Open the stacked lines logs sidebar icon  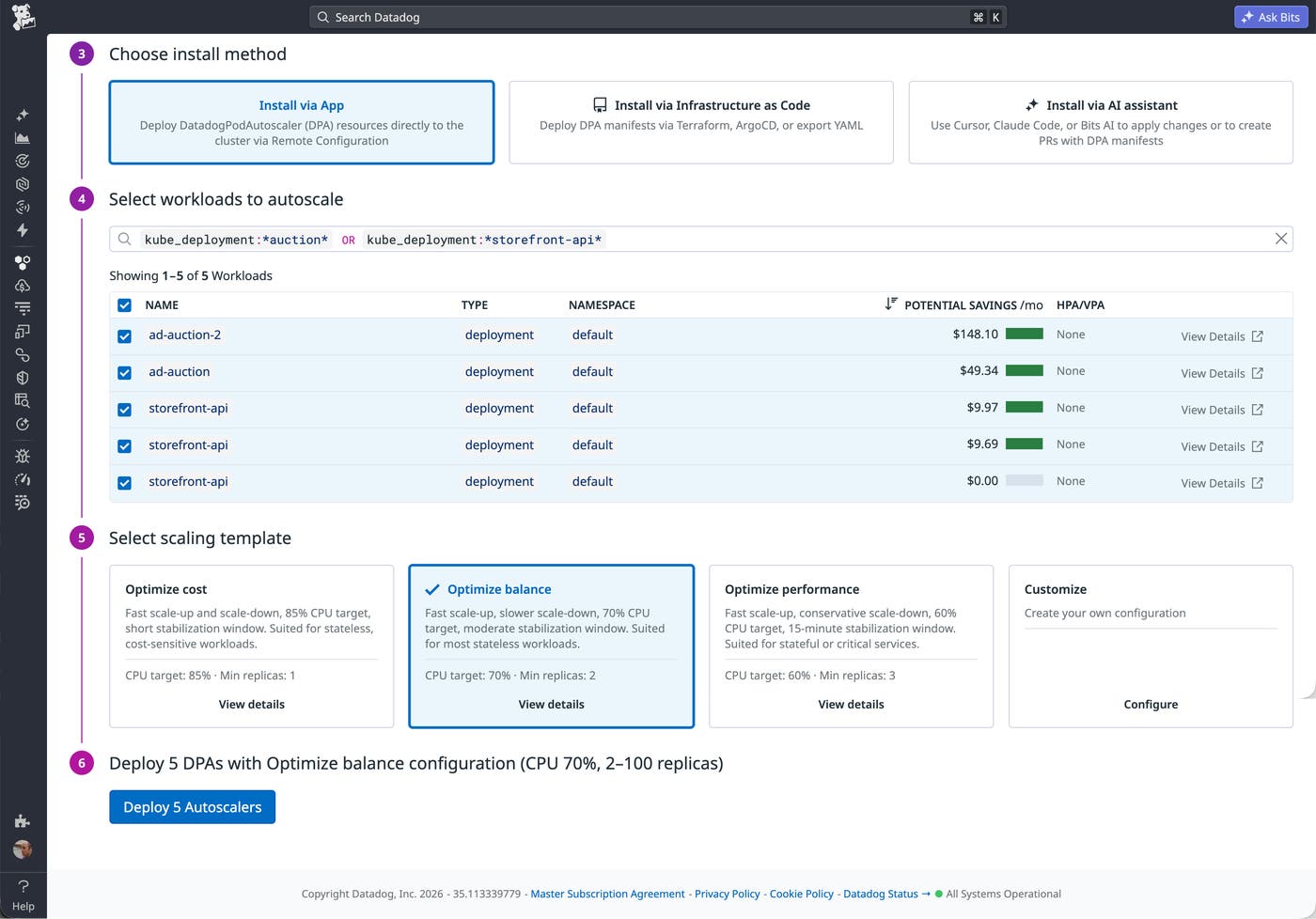click(23, 308)
